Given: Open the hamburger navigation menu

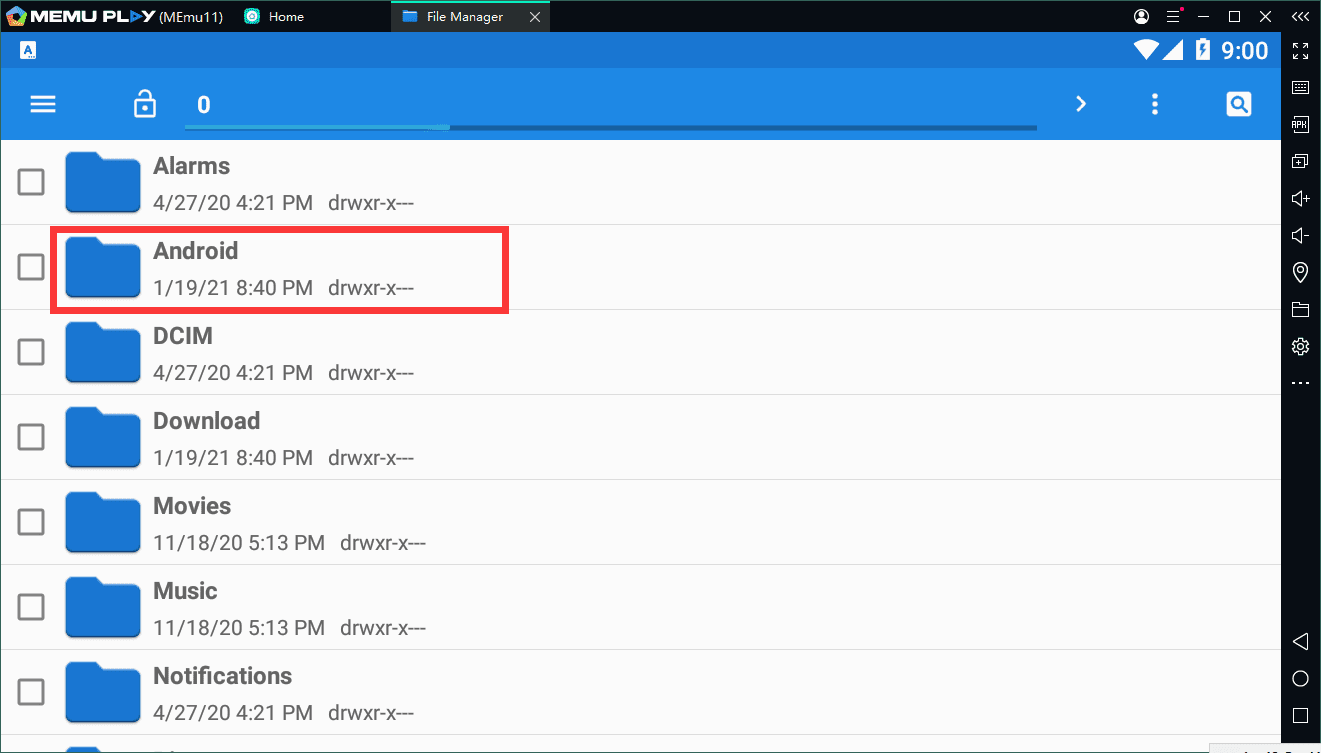Looking at the screenshot, I should tap(43, 104).
